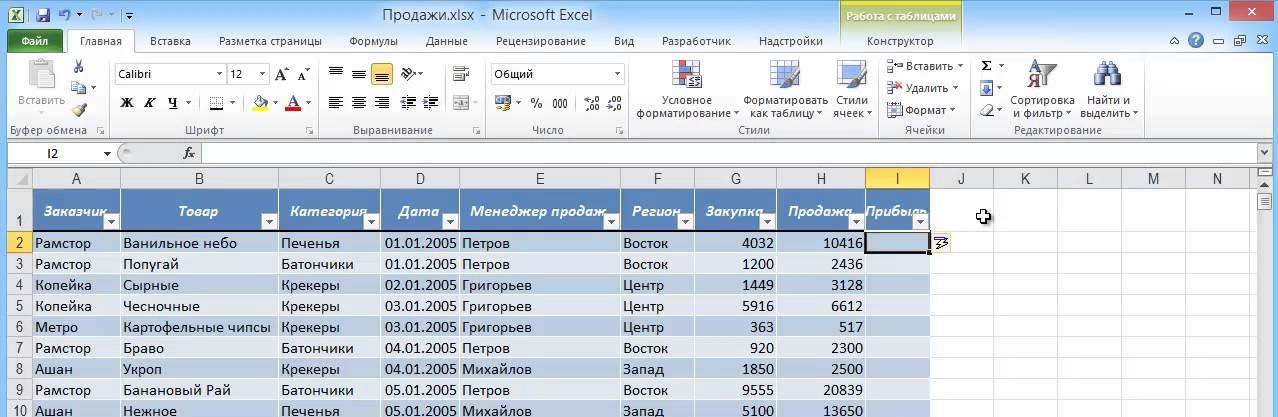
Task: Increase font size with the large A icon
Action: [x=281, y=74]
